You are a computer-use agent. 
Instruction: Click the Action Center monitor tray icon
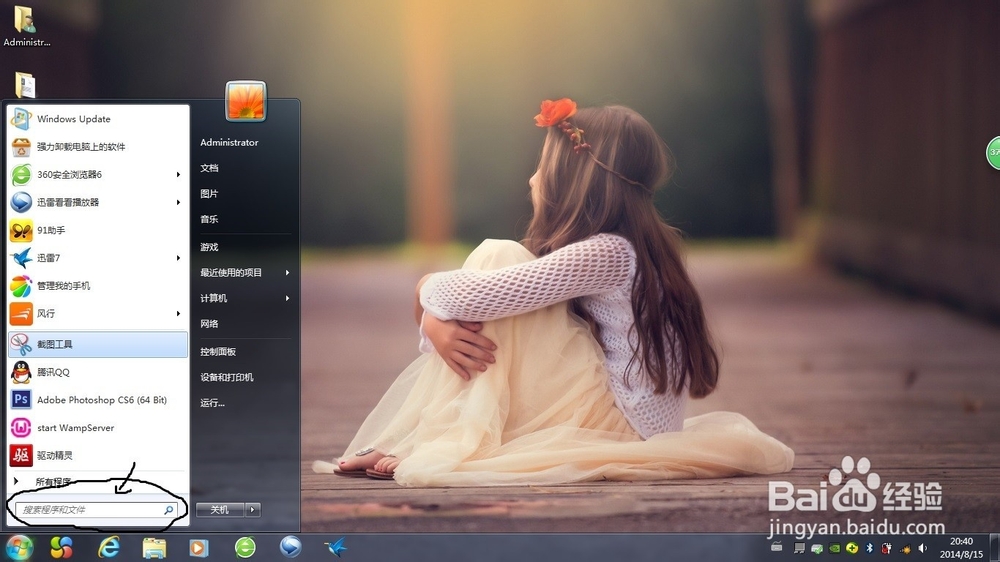coord(799,548)
